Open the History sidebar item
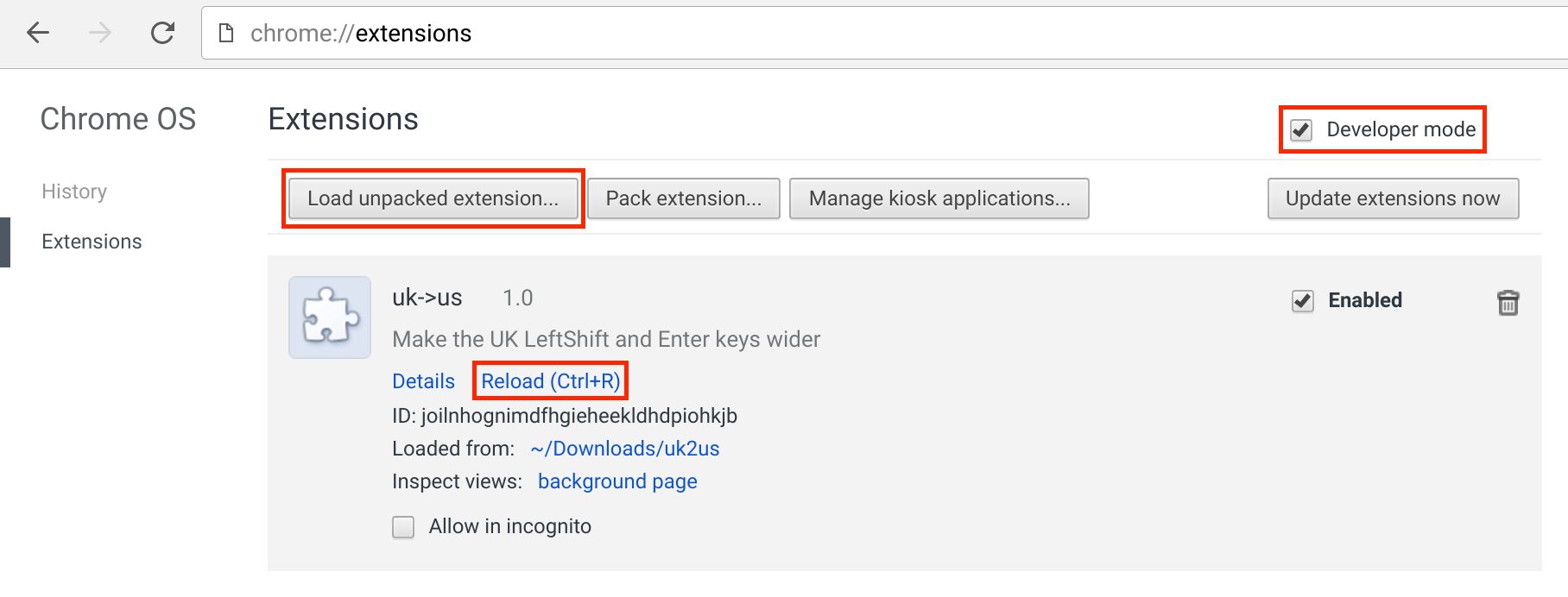Viewport: 1568px width, 597px height. click(73, 191)
